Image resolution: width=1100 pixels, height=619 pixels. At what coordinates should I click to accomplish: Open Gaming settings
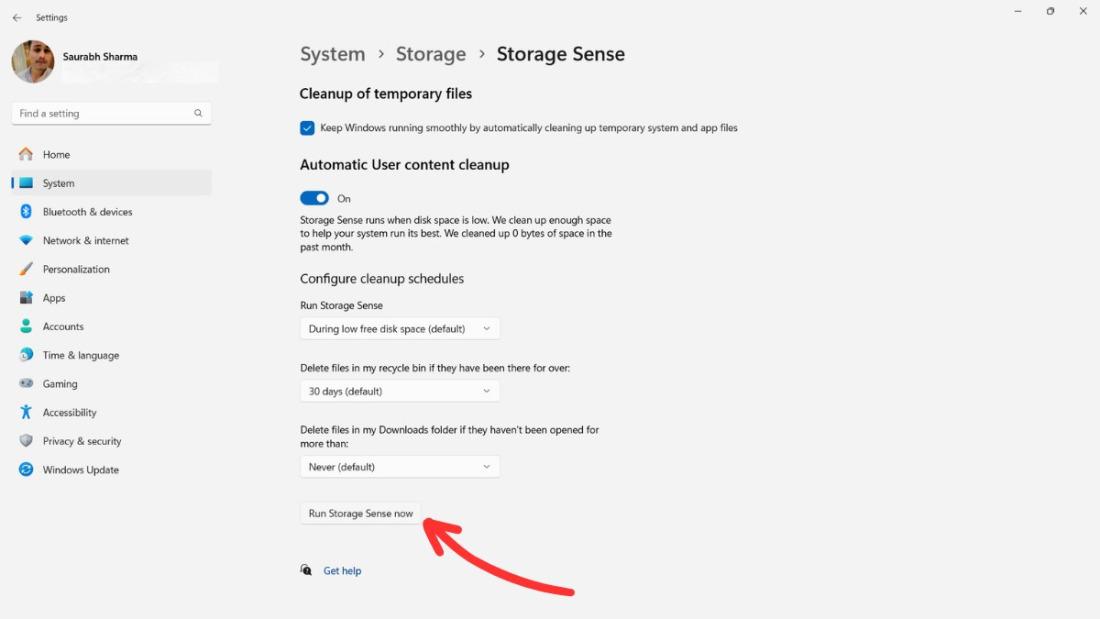pos(61,383)
